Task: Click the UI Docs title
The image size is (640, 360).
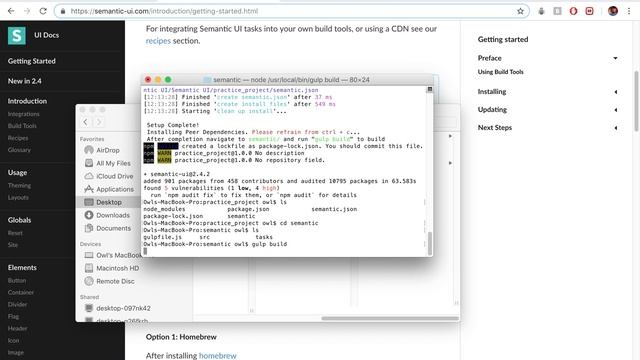Action: click(x=47, y=35)
